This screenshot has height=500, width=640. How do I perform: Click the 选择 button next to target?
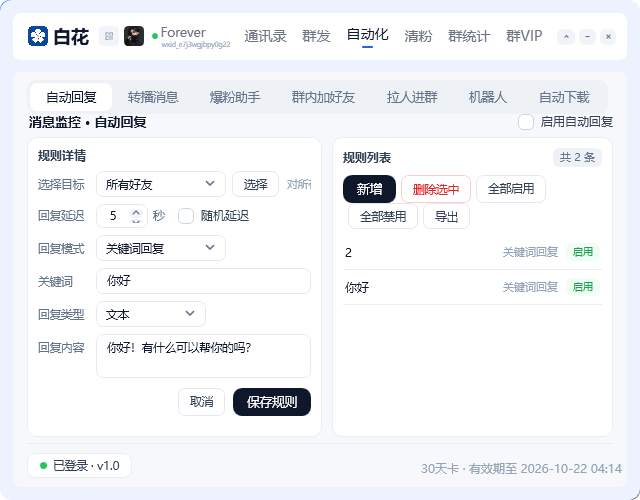pyautogui.click(x=256, y=184)
